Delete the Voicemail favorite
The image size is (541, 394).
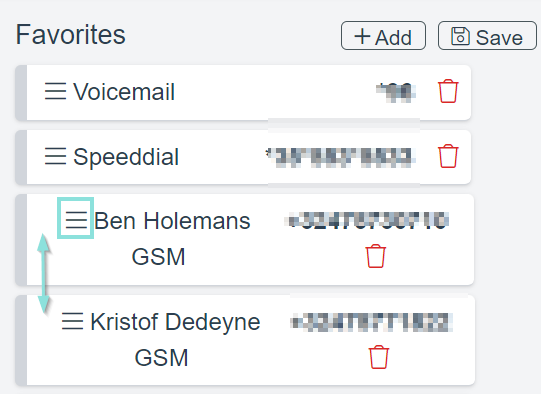pyautogui.click(x=448, y=91)
